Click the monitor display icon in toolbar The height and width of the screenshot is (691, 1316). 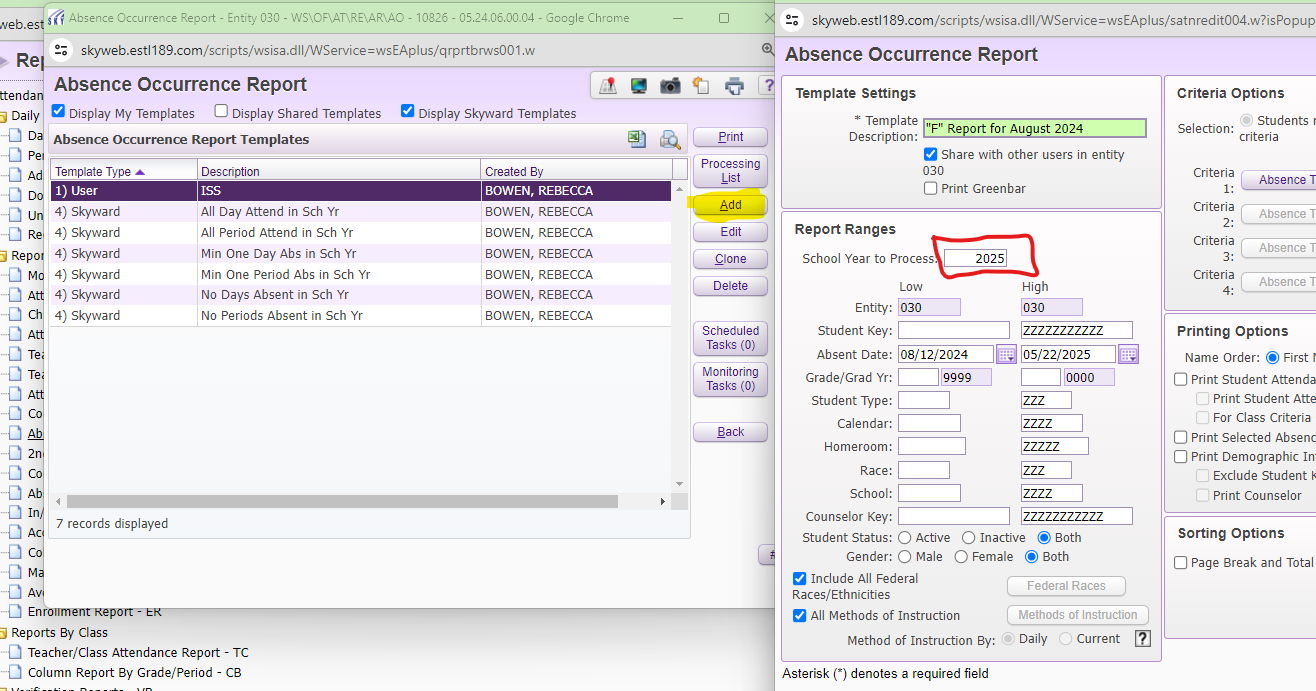pos(639,86)
